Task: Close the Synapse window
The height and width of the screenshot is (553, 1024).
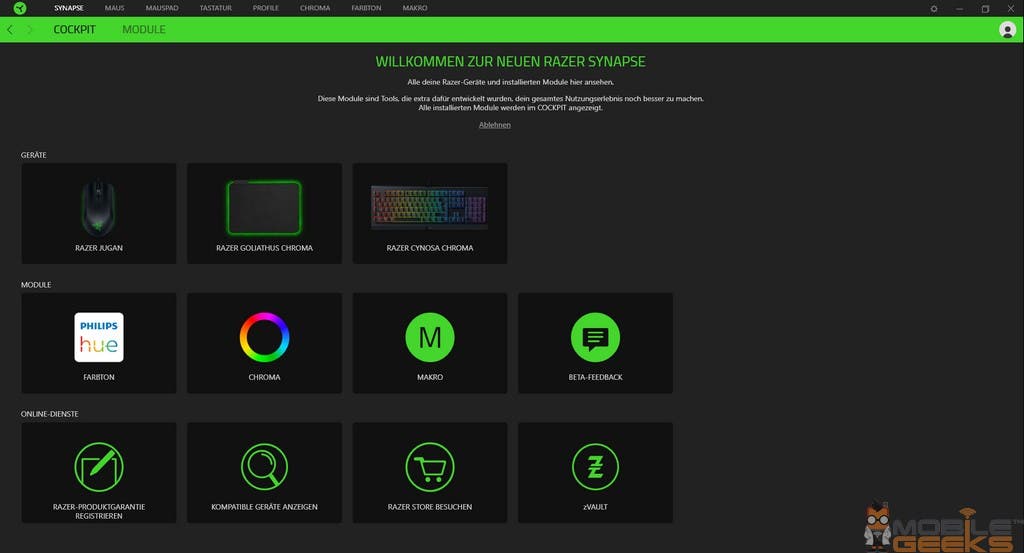Action: tap(1010, 8)
